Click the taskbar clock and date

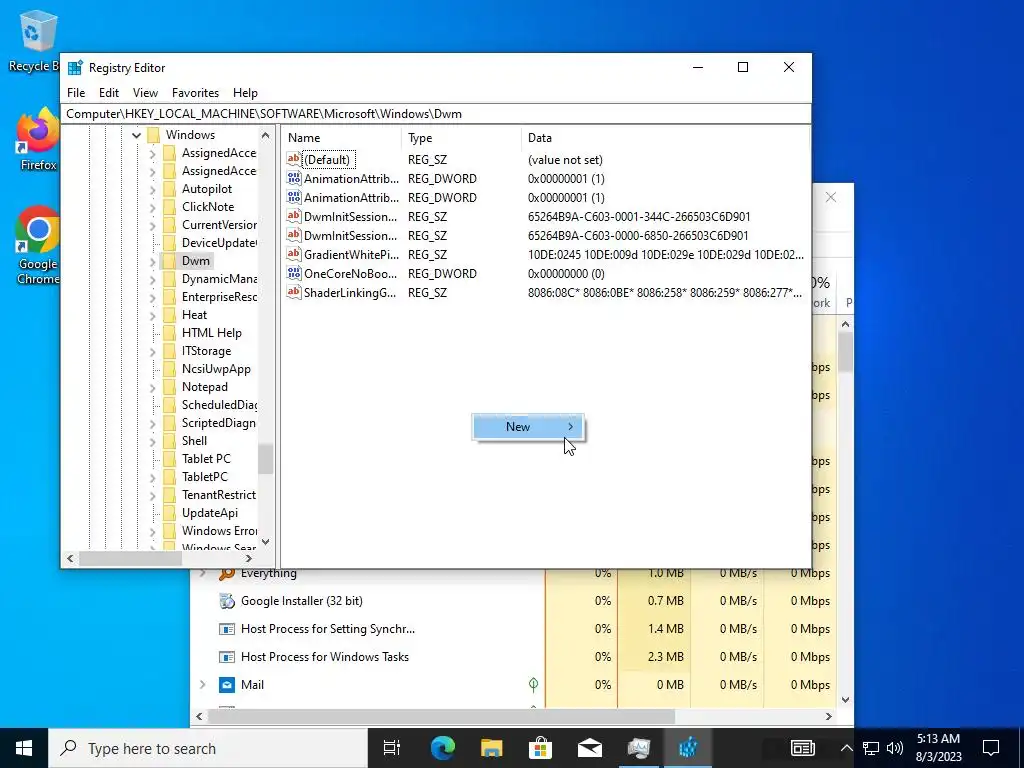coord(938,748)
